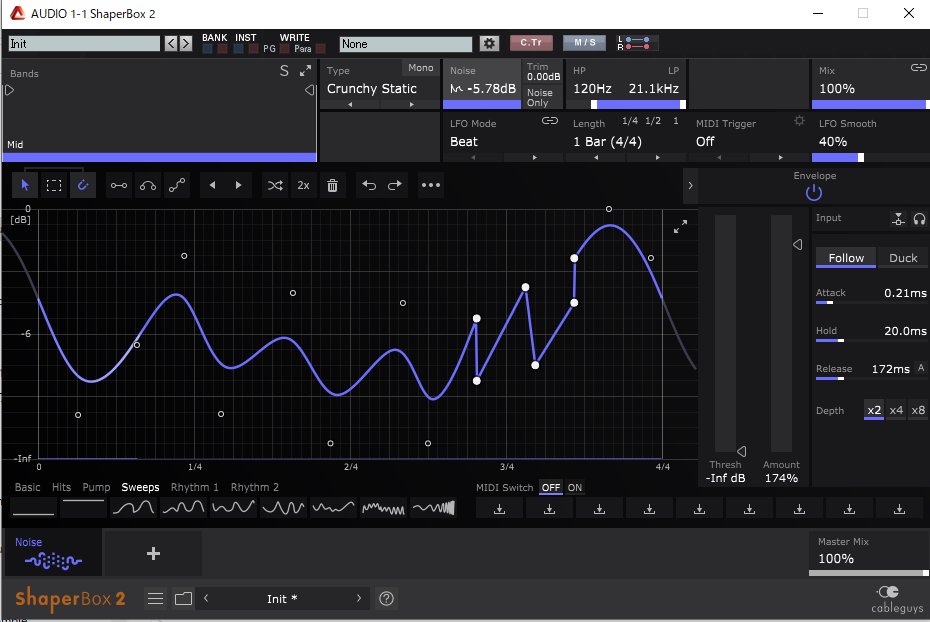Open the Rhythm 1 presets tab
This screenshot has height=622, width=930.
[x=195, y=487]
